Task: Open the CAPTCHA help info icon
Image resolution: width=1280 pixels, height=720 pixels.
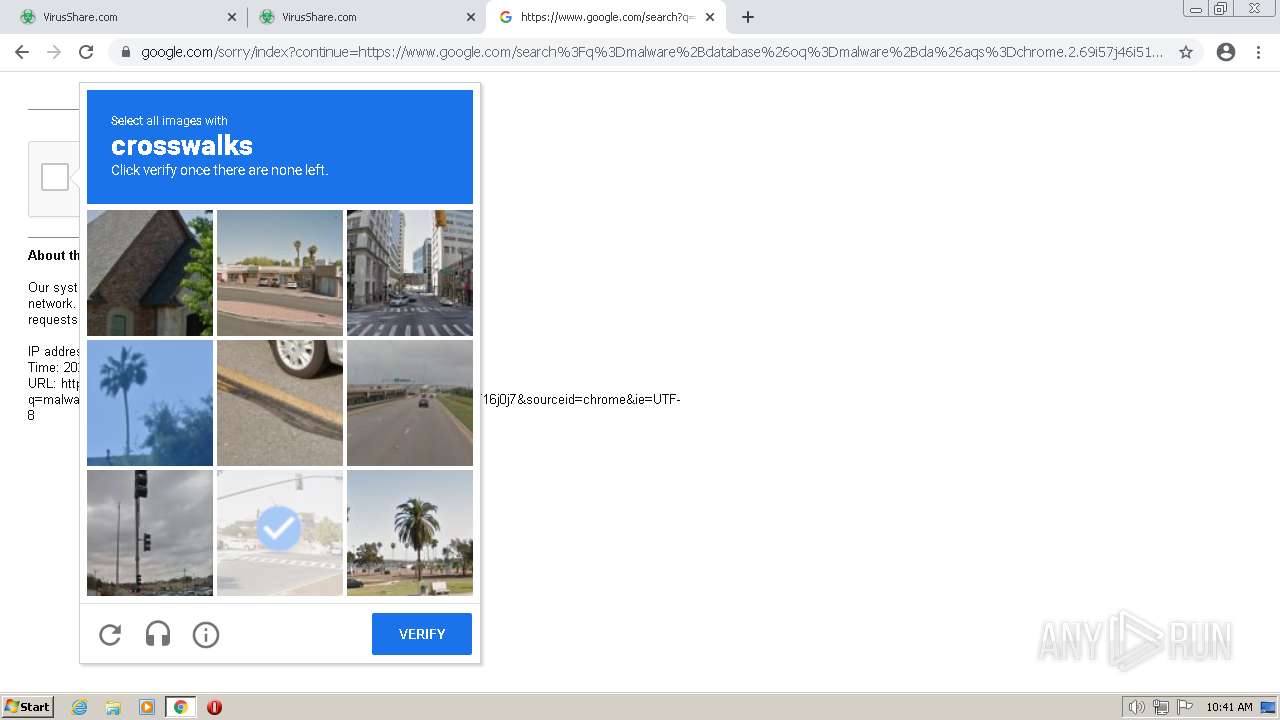Action: (x=206, y=634)
